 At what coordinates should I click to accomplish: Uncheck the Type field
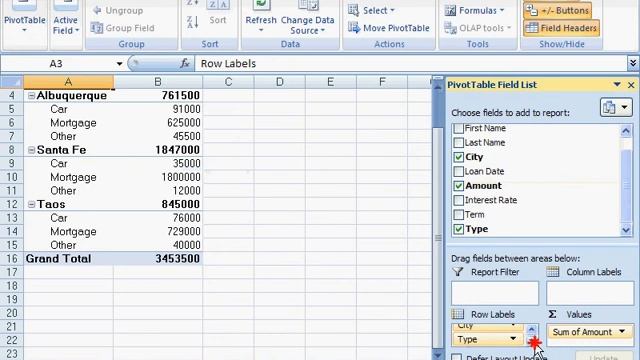(458, 229)
